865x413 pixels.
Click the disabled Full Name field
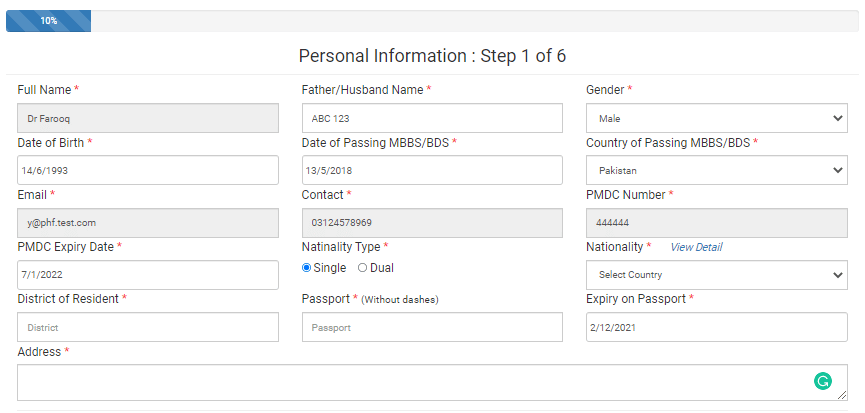[148, 118]
